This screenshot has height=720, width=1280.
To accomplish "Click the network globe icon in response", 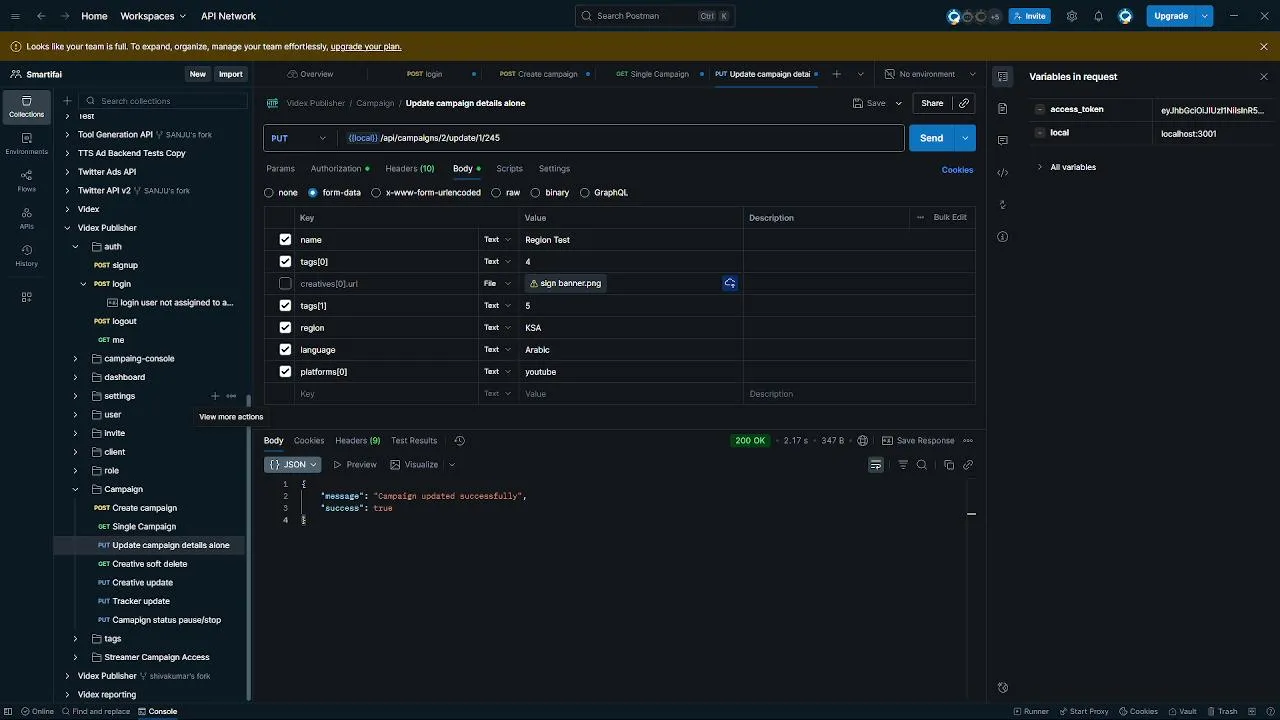I will coord(862,441).
